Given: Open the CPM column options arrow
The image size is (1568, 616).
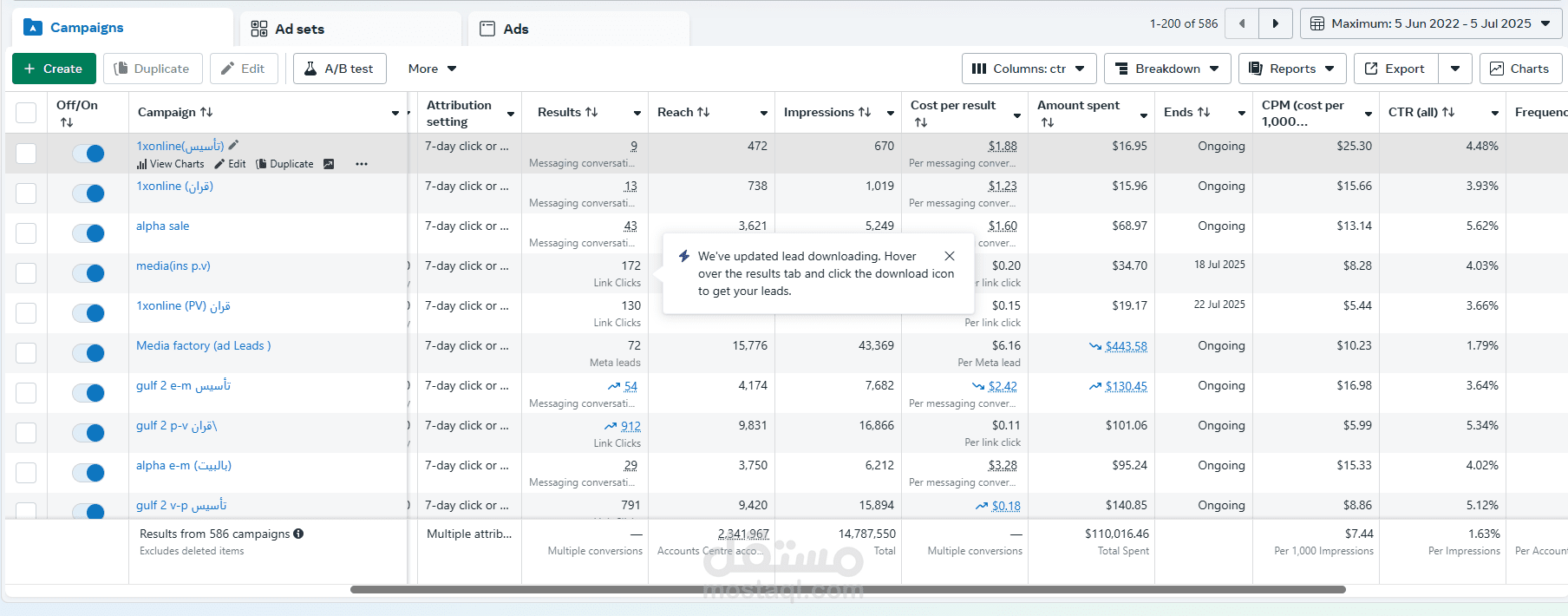Looking at the screenshot, I should tap(1369, 114).
